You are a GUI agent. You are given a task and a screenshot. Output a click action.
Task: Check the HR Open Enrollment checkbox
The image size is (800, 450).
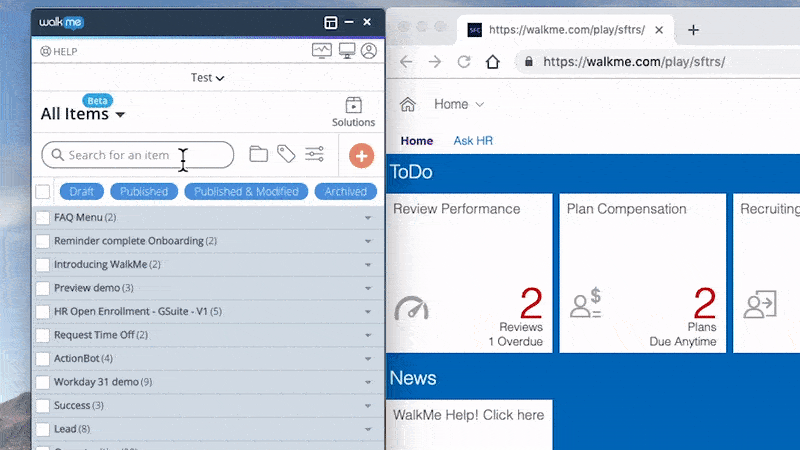click(x=43, y=312)
